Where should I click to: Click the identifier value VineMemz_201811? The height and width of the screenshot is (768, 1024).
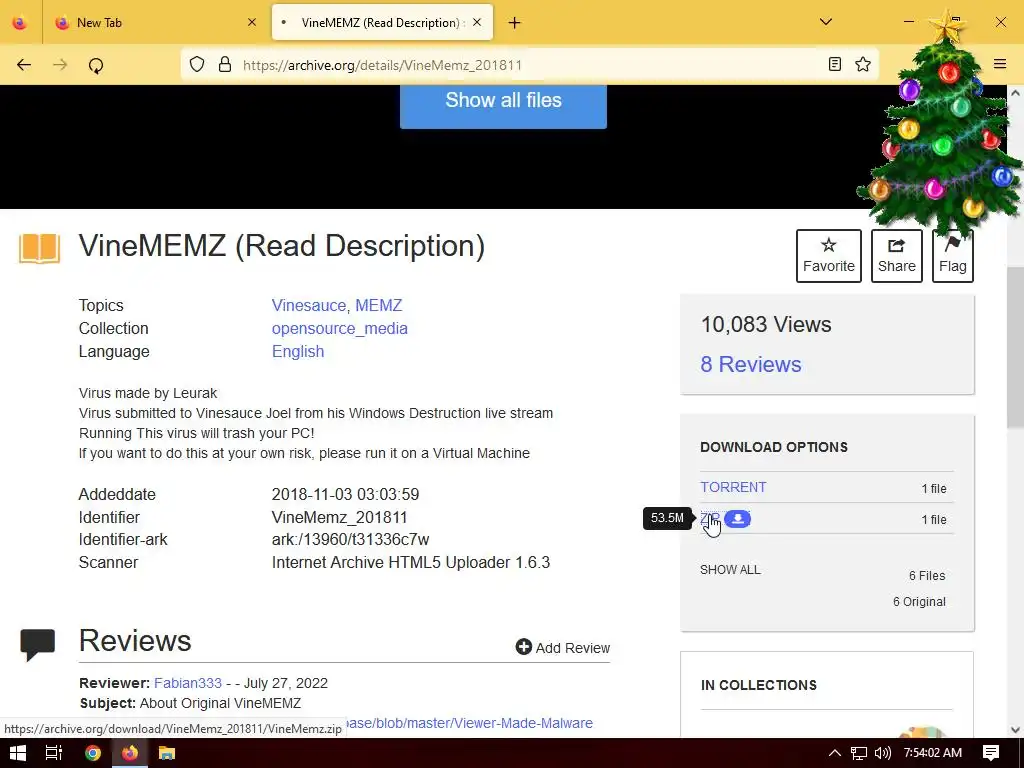pos(340,517)
